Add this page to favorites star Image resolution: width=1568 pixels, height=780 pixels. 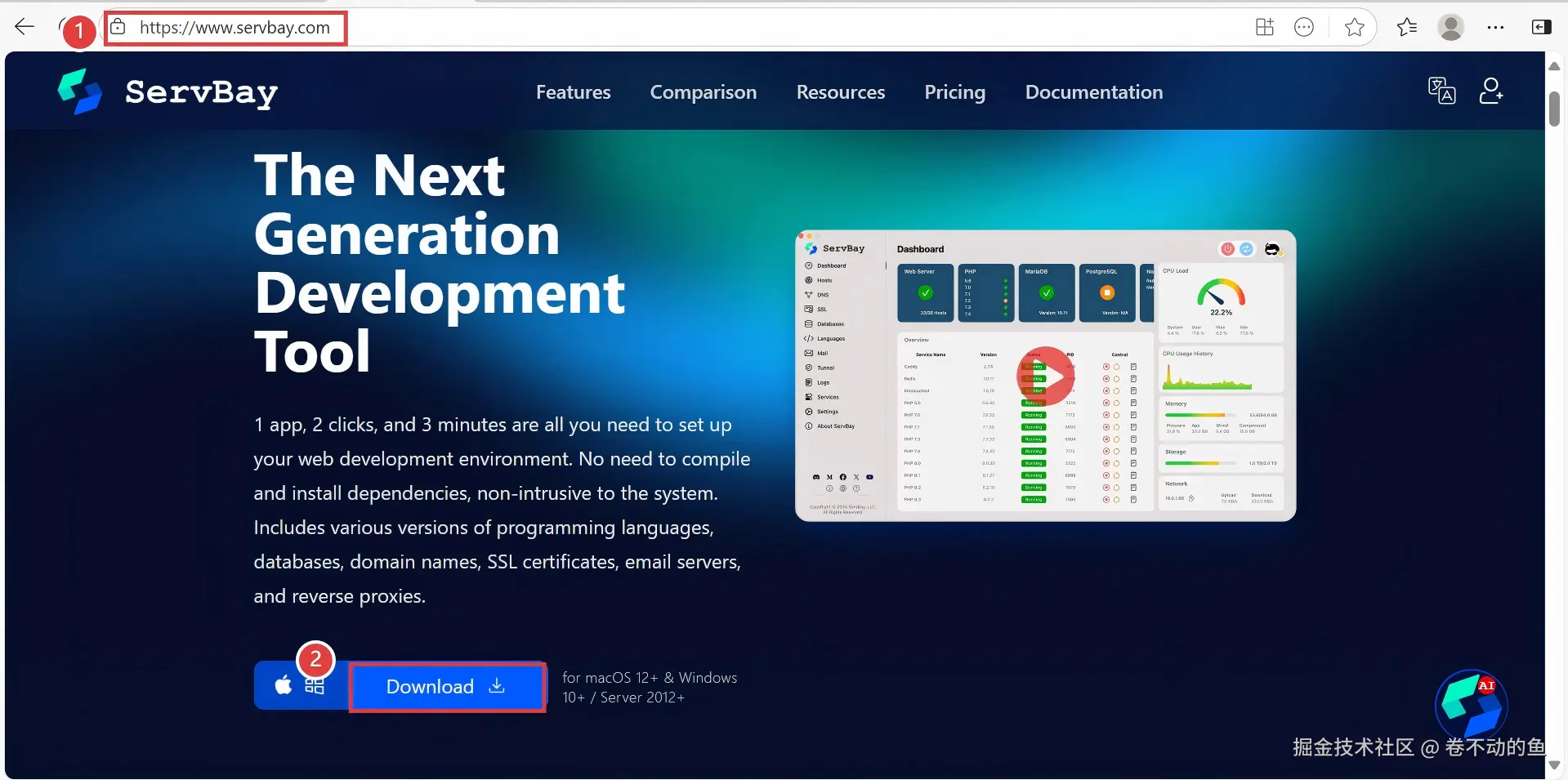[1354, 27]
